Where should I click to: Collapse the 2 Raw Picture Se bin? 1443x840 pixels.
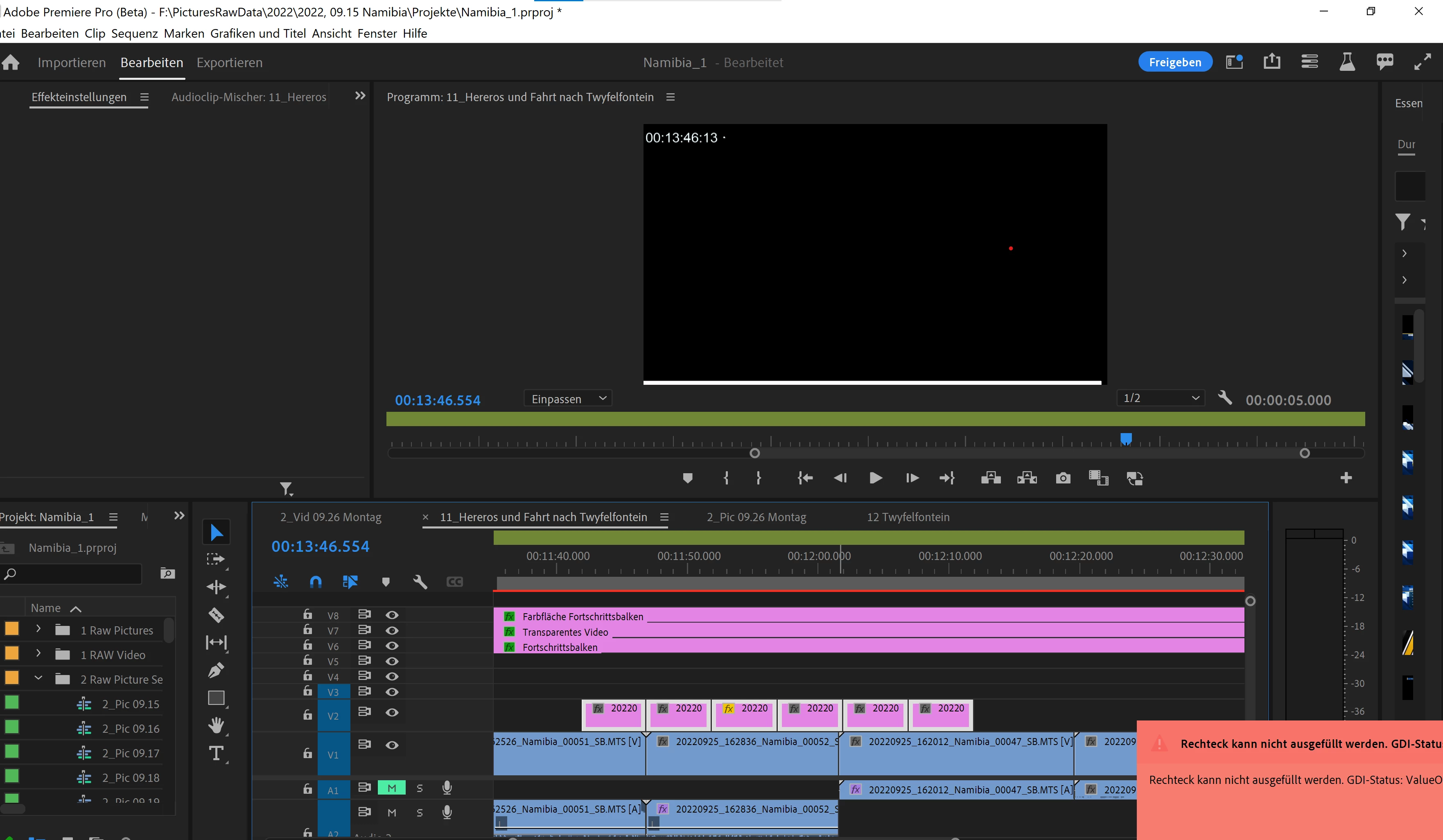coord(38,679)
